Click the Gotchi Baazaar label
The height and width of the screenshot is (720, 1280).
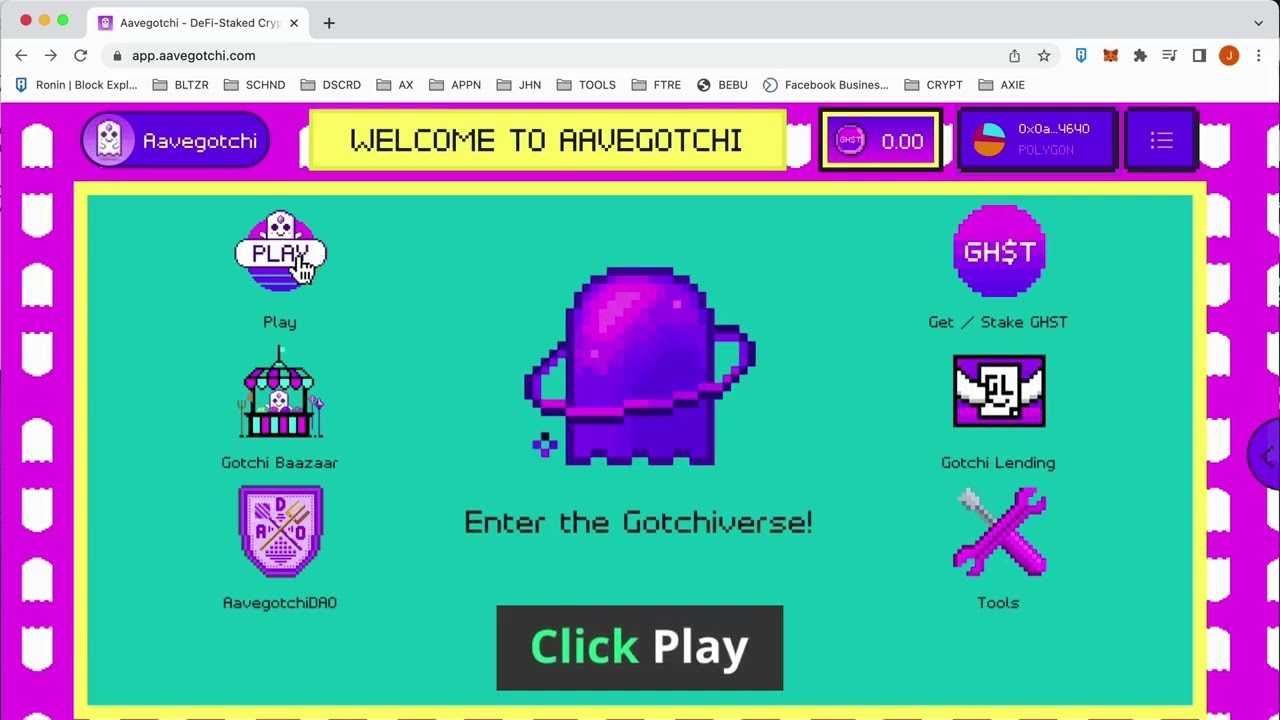coord(280,462)
